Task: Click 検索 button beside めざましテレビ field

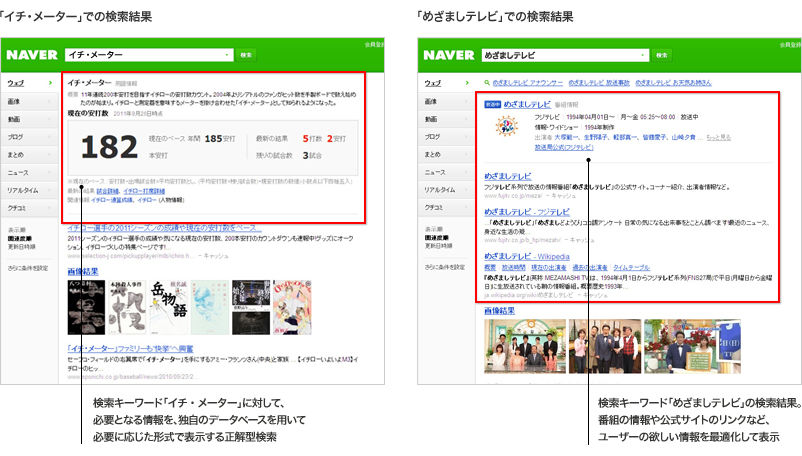Action: [662, 55]
